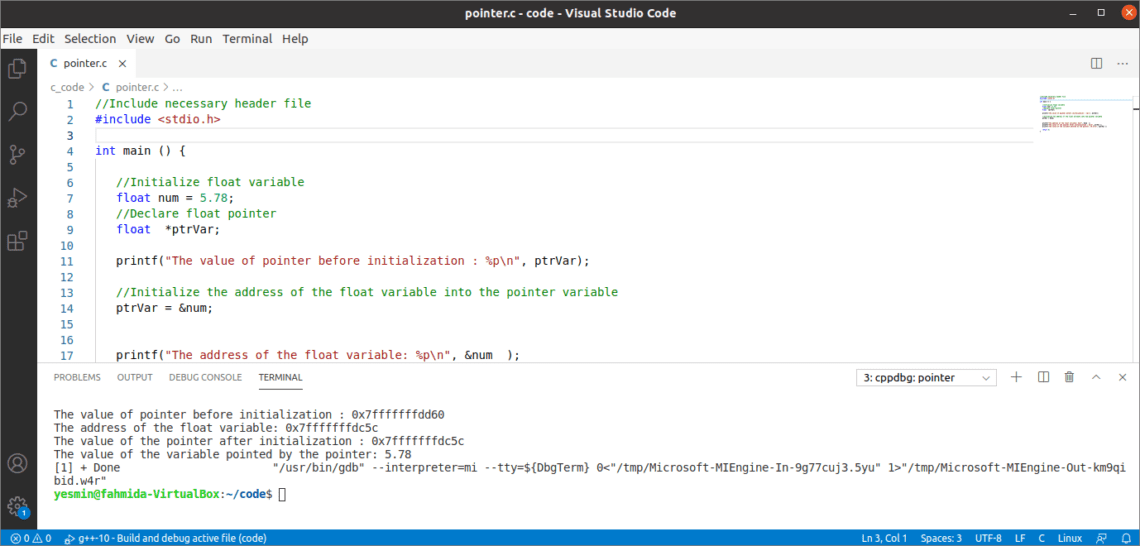Open the Manage gear settings icon

(17, 506)
